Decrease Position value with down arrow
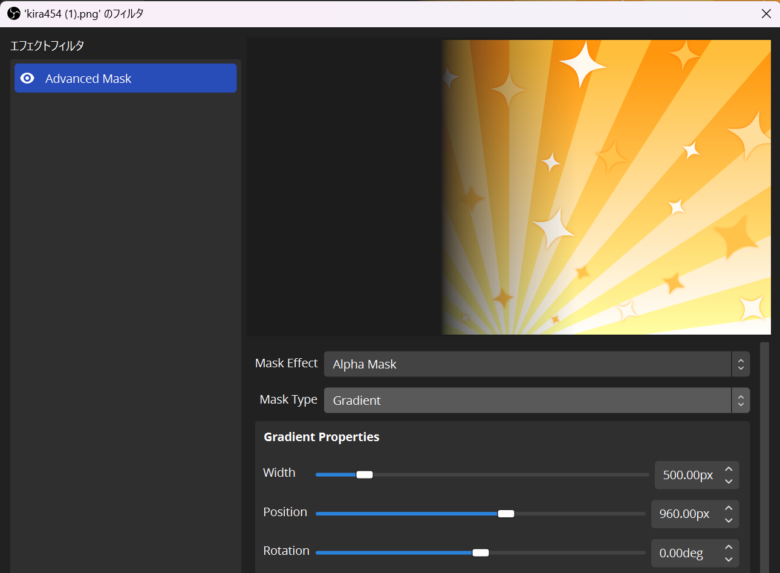 tap(729, 520)
